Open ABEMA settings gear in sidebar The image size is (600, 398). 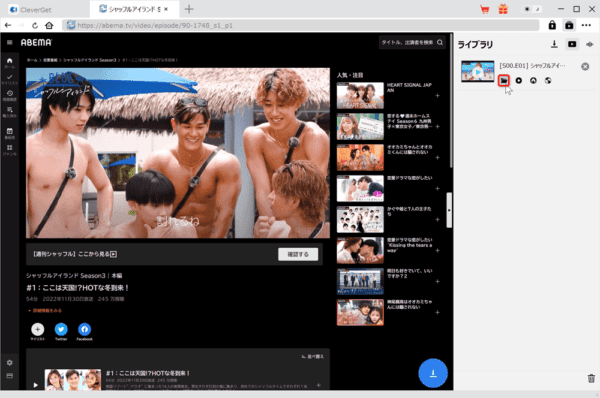(x=10, y=362)
